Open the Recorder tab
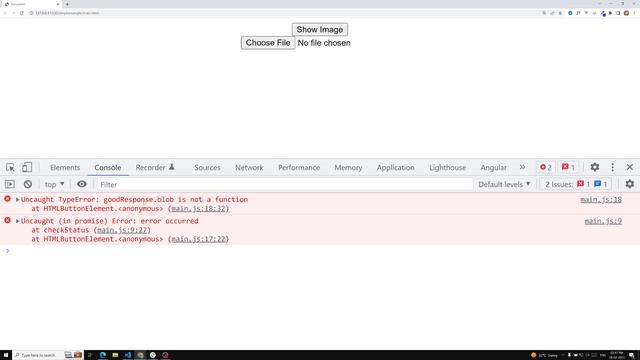 [x=155, y=167]
